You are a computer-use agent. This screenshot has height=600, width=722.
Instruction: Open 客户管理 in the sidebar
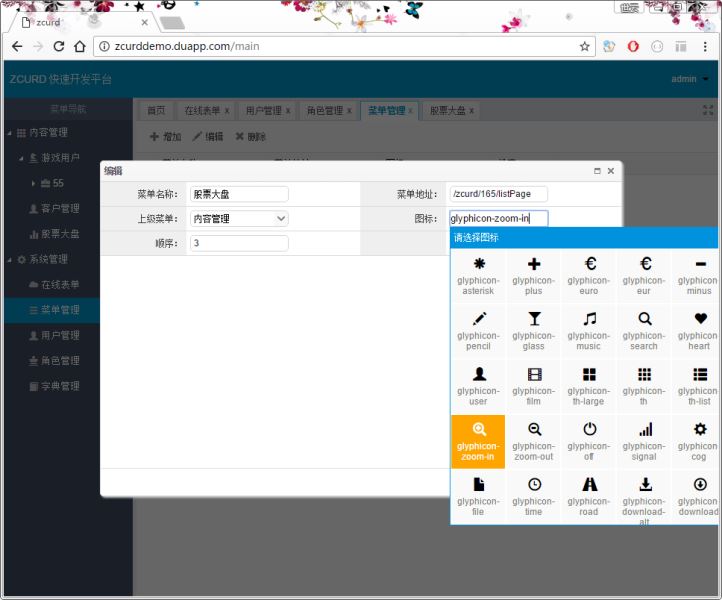(54, 209)
